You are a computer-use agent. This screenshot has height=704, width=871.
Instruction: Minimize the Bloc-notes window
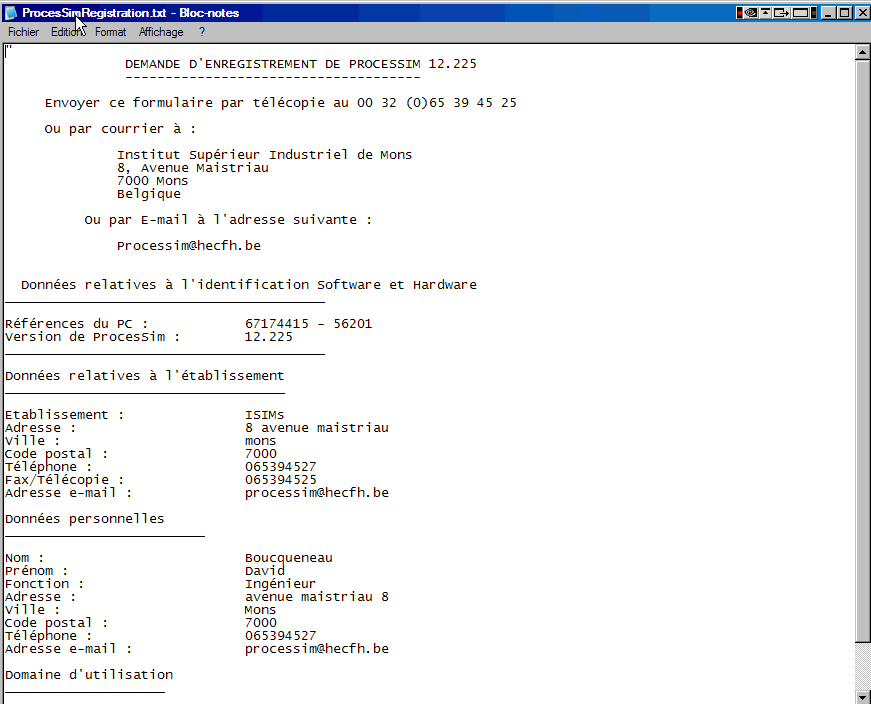tap(828, 13)
